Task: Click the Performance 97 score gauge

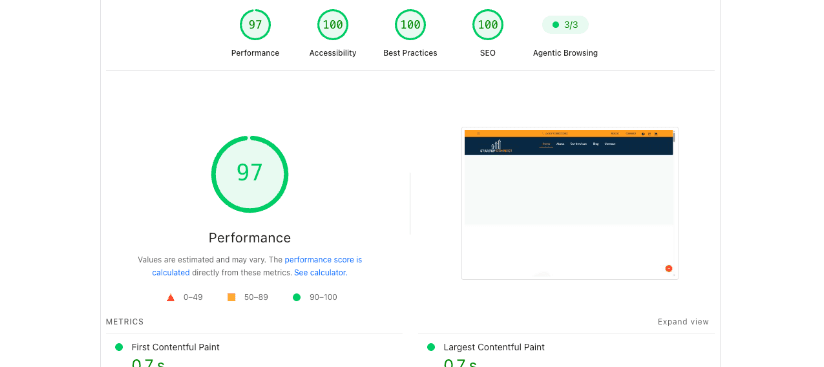Action: click(255, 25)
